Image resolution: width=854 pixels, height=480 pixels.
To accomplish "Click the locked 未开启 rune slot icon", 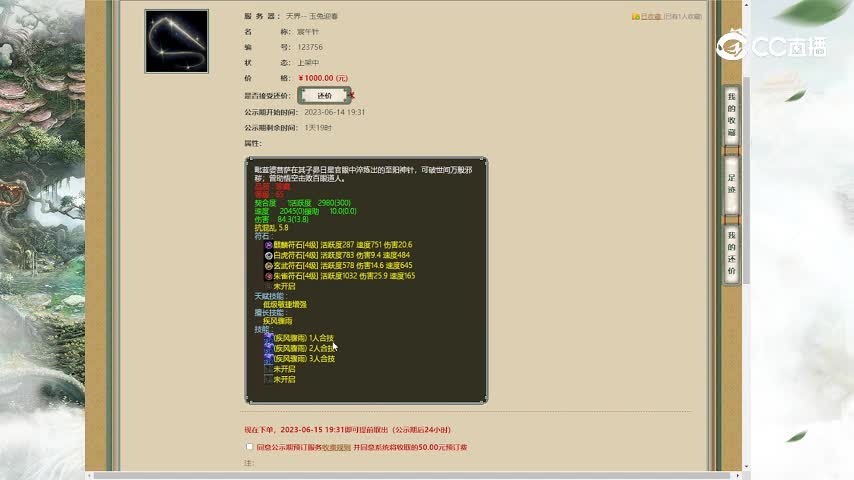I will point(269,287).
